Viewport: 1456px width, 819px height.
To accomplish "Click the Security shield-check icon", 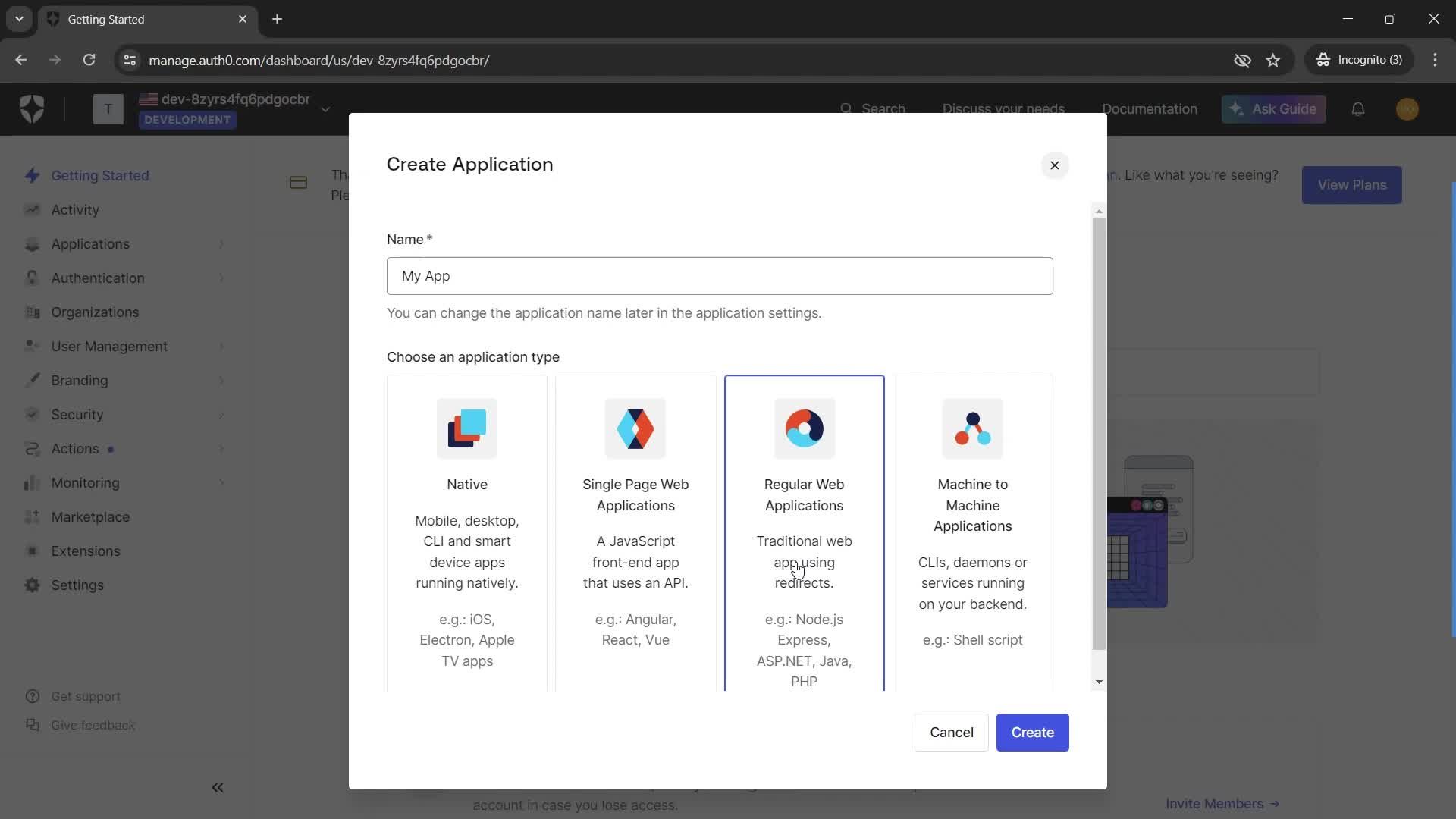I will tap(32, 414).
